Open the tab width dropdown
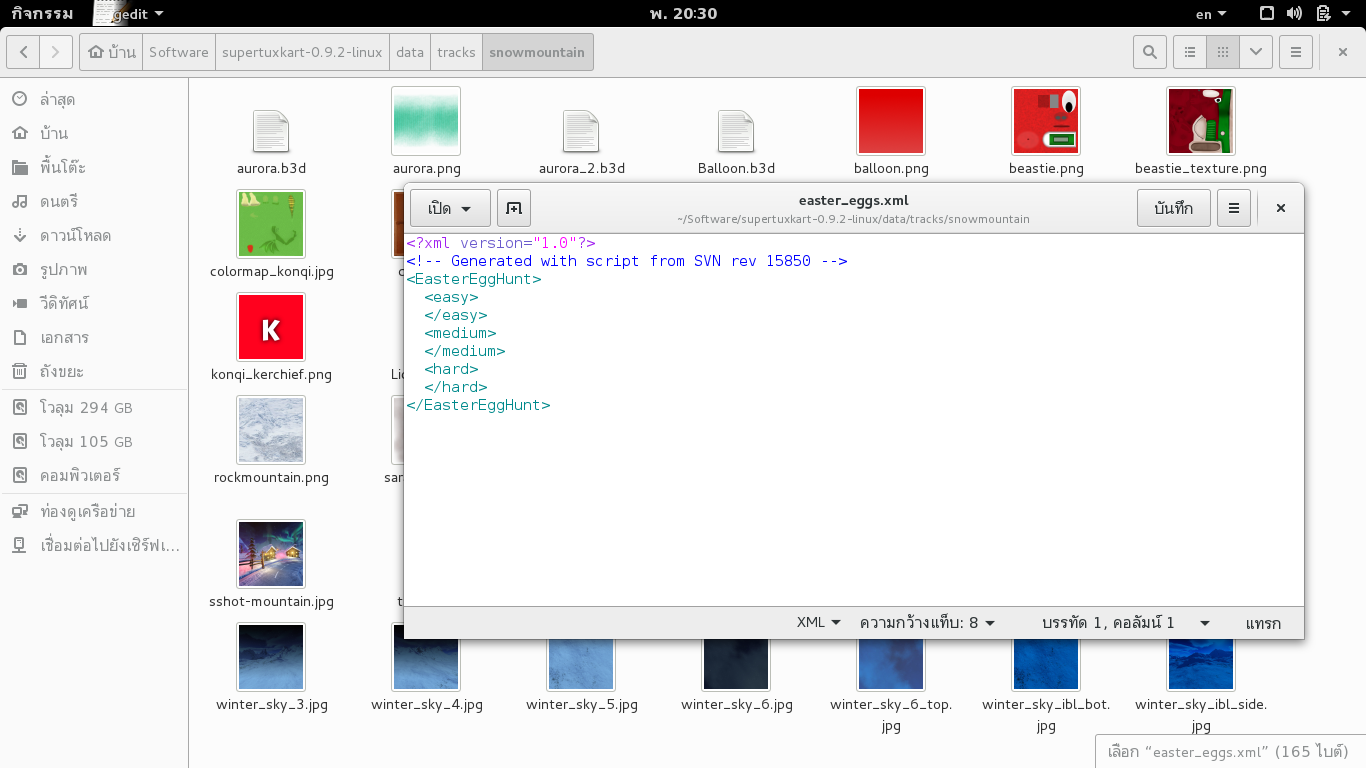Image resolution: width=1366 pixels, height=768 pixels. point(927,623)
